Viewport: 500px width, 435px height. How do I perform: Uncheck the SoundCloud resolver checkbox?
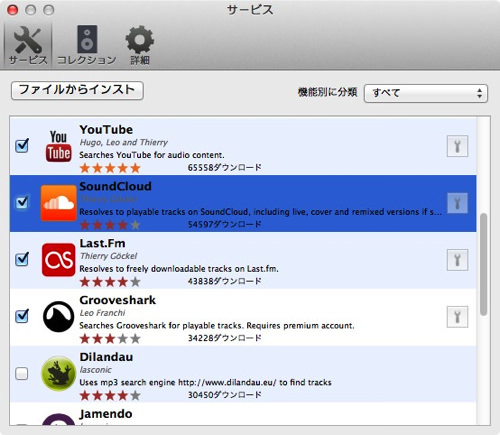22,202
